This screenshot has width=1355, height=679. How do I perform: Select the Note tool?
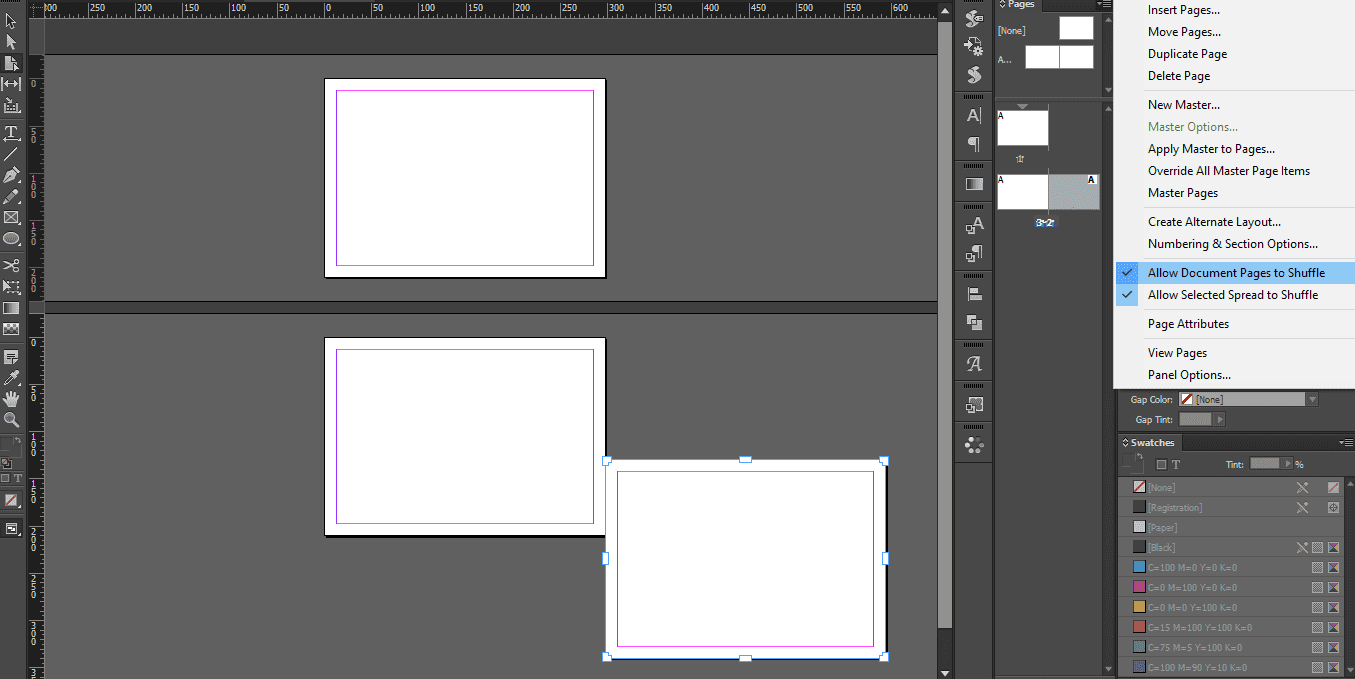pos(11,357)
